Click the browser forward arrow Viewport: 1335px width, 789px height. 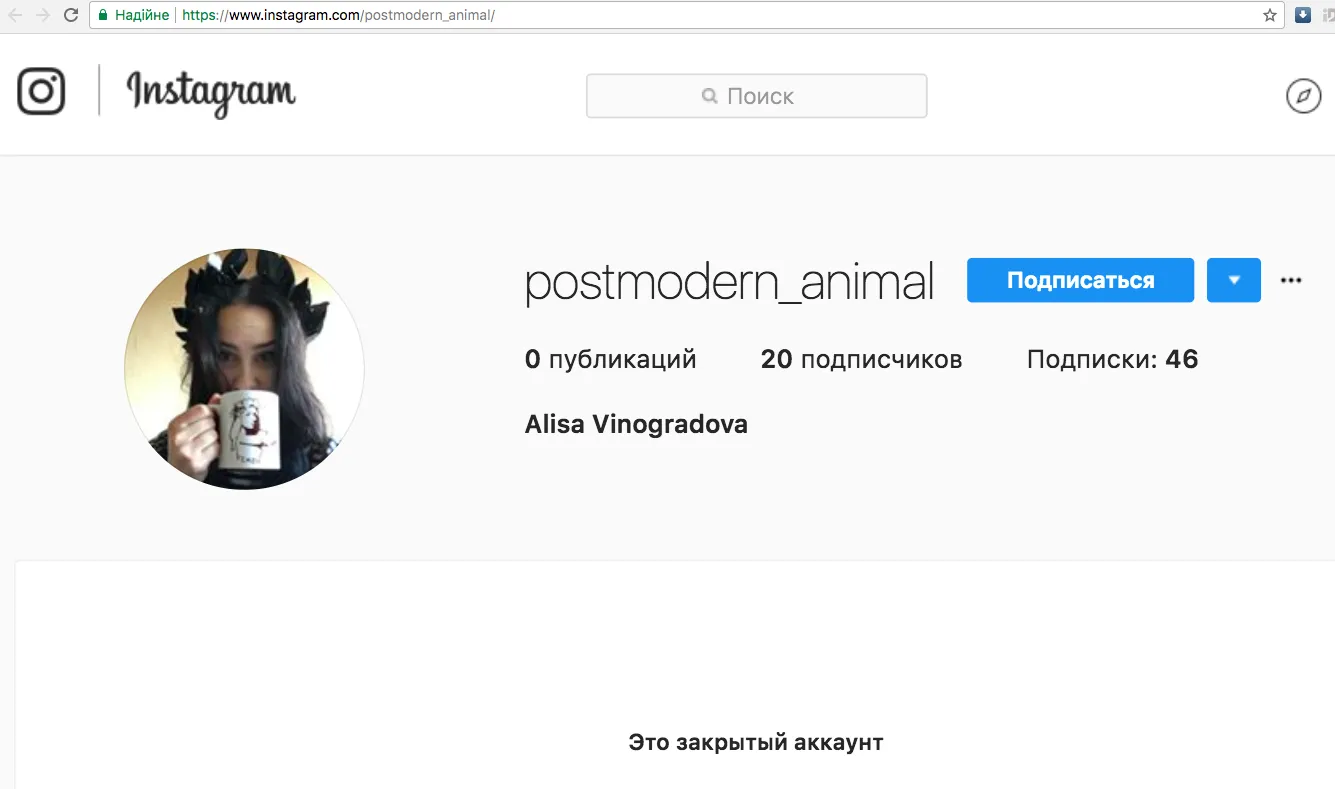coord(42,15)
